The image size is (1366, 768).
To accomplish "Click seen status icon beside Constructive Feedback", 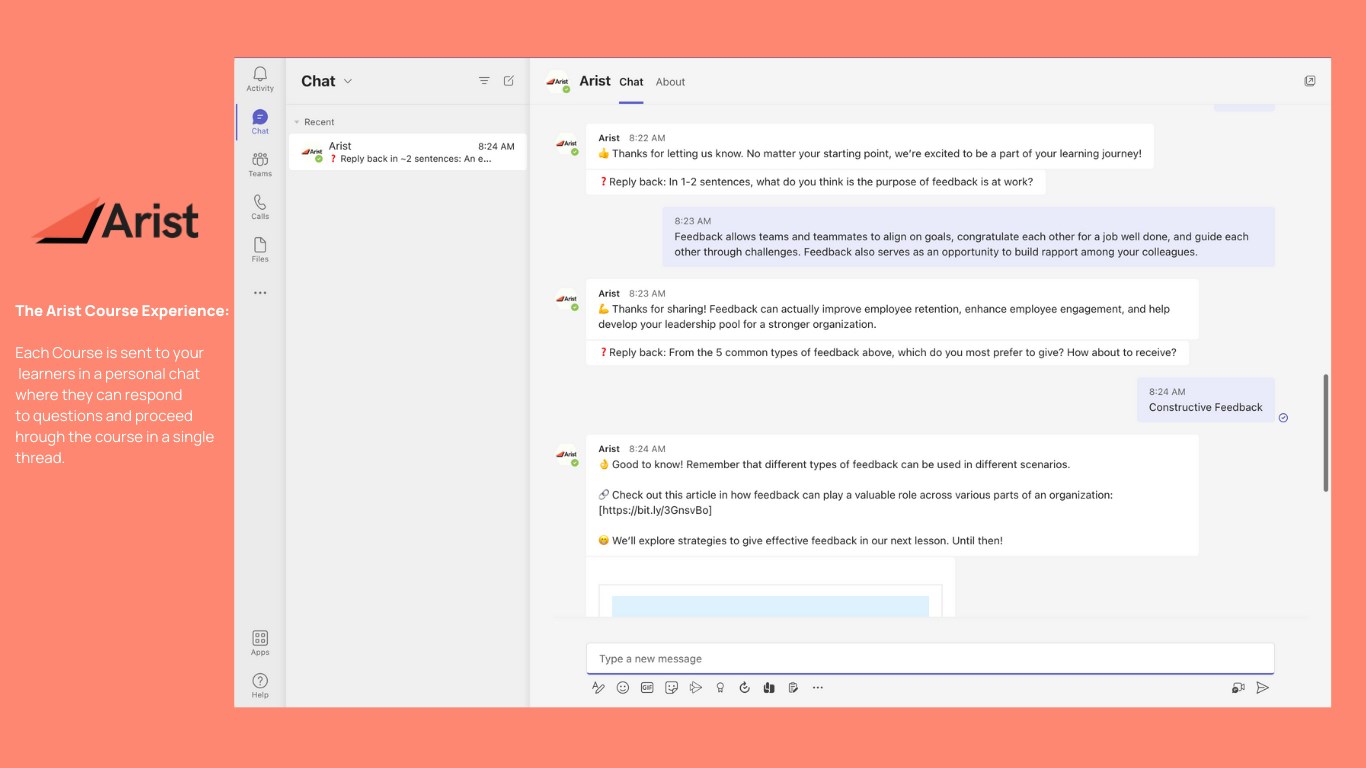I will pos(1284,418).
